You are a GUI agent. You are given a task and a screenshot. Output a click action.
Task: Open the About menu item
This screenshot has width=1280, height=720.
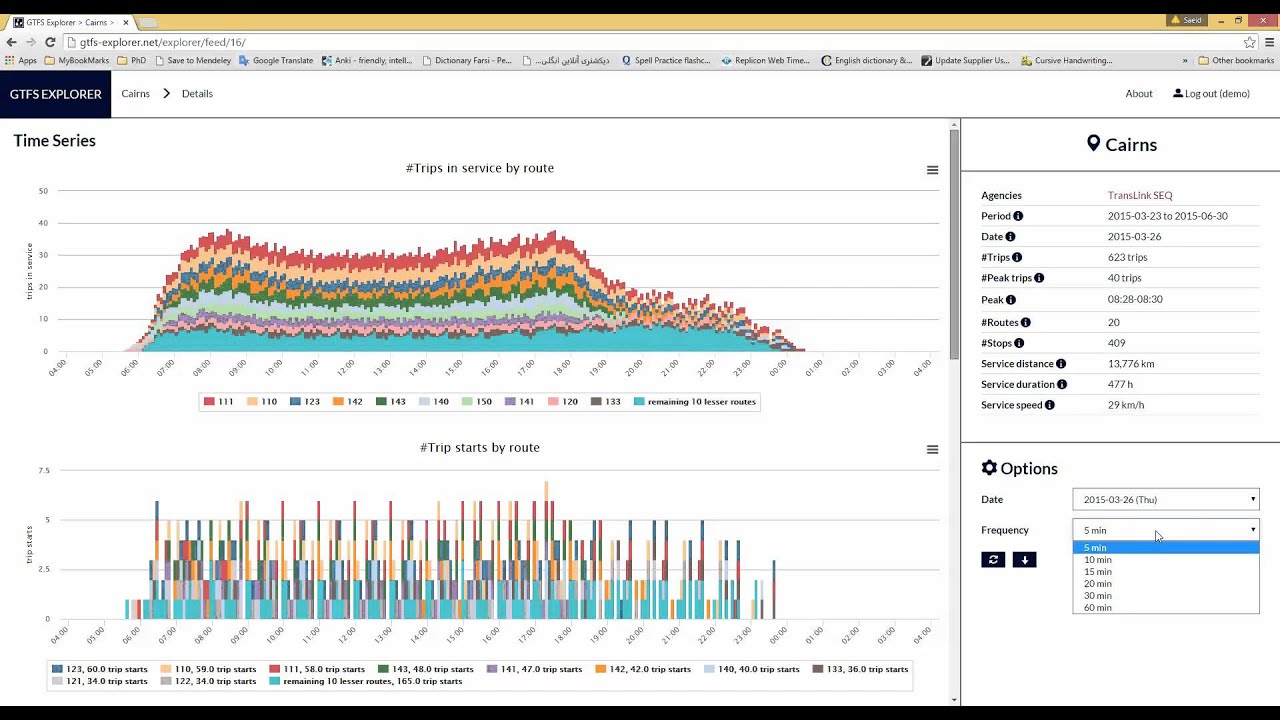pyautogui.click(x=1139, y=94)
